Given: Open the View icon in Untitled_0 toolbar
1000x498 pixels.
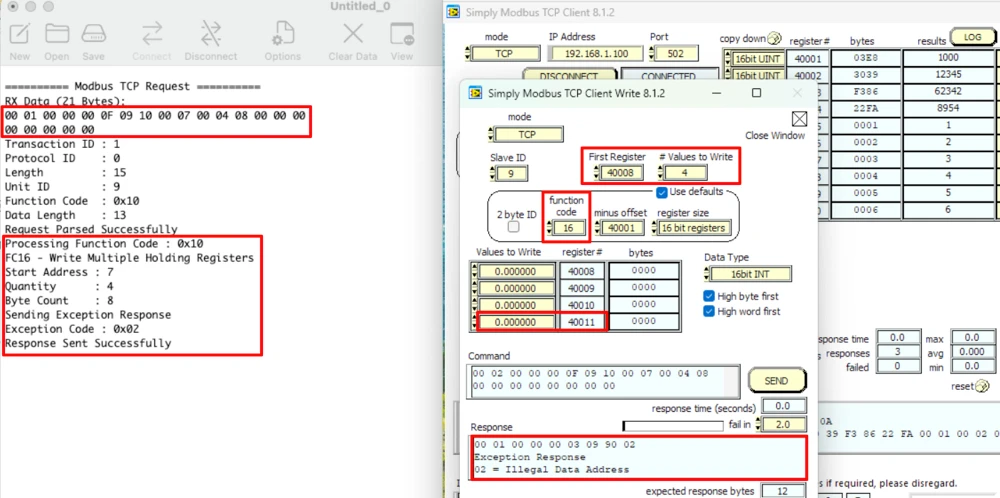Looking at the screenshot, I should pyautogui.click(x=402, y=33).
